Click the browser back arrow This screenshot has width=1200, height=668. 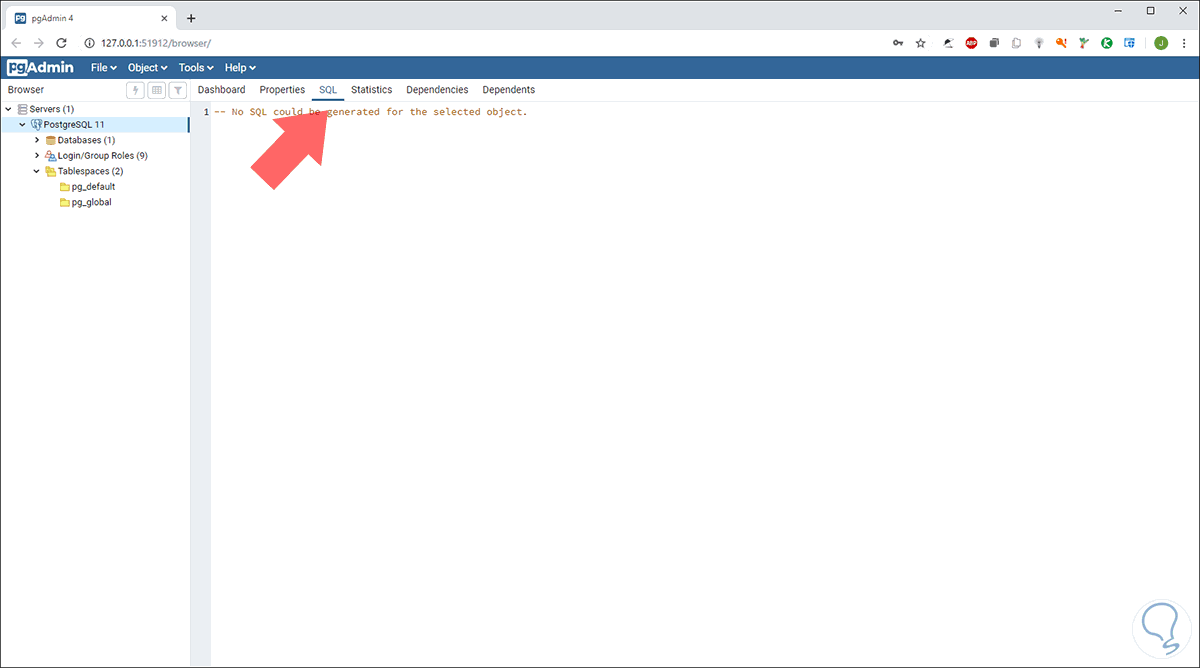[16, 43]
